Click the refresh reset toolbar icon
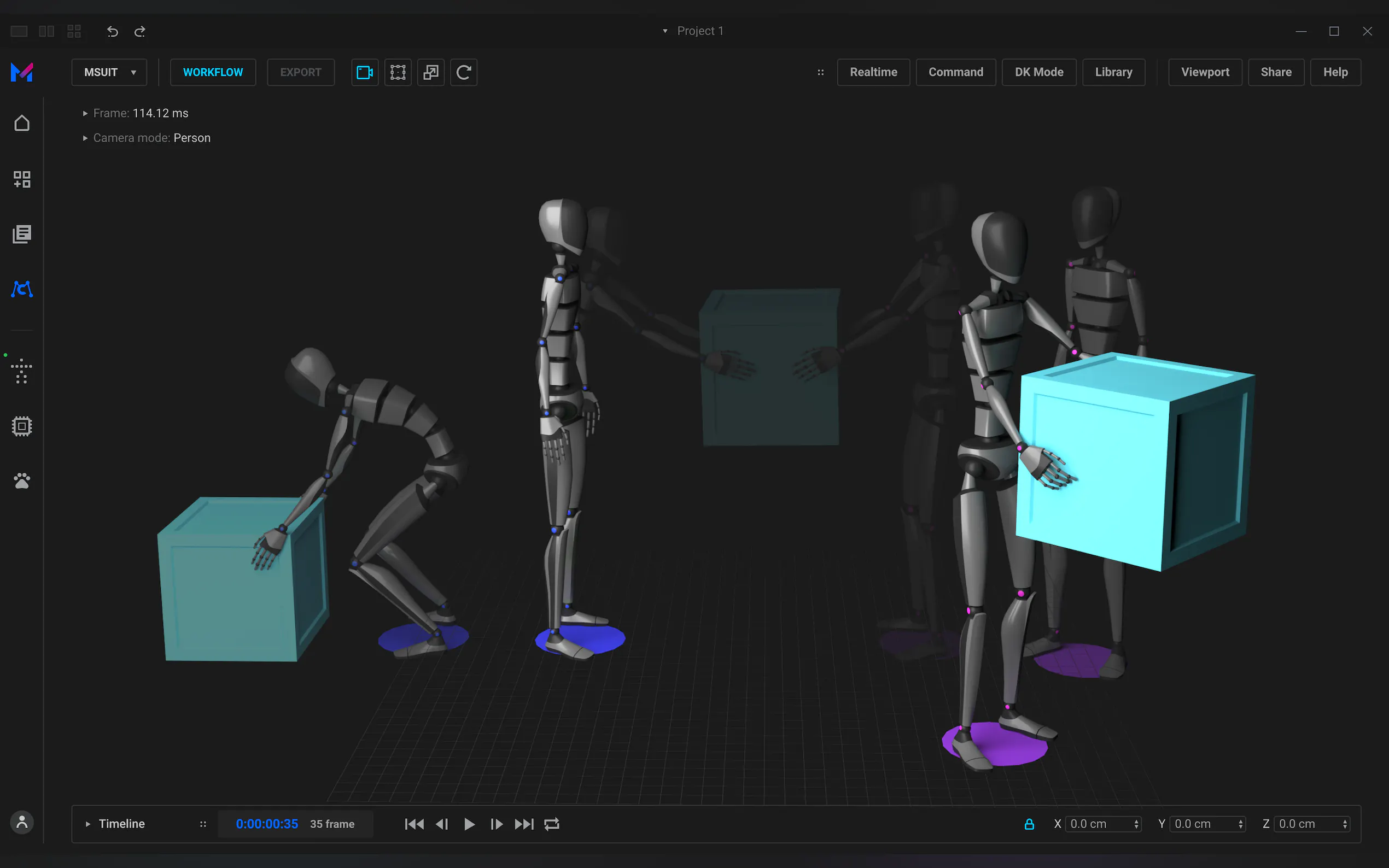Image resolution: width=1389 pixels, height=868 pixels. 463,72
